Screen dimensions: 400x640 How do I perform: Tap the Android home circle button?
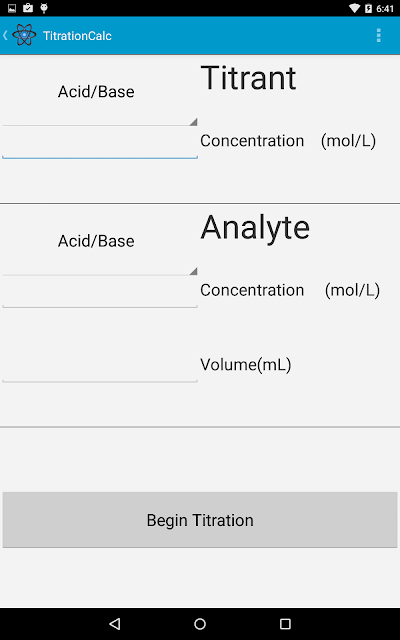200,623
